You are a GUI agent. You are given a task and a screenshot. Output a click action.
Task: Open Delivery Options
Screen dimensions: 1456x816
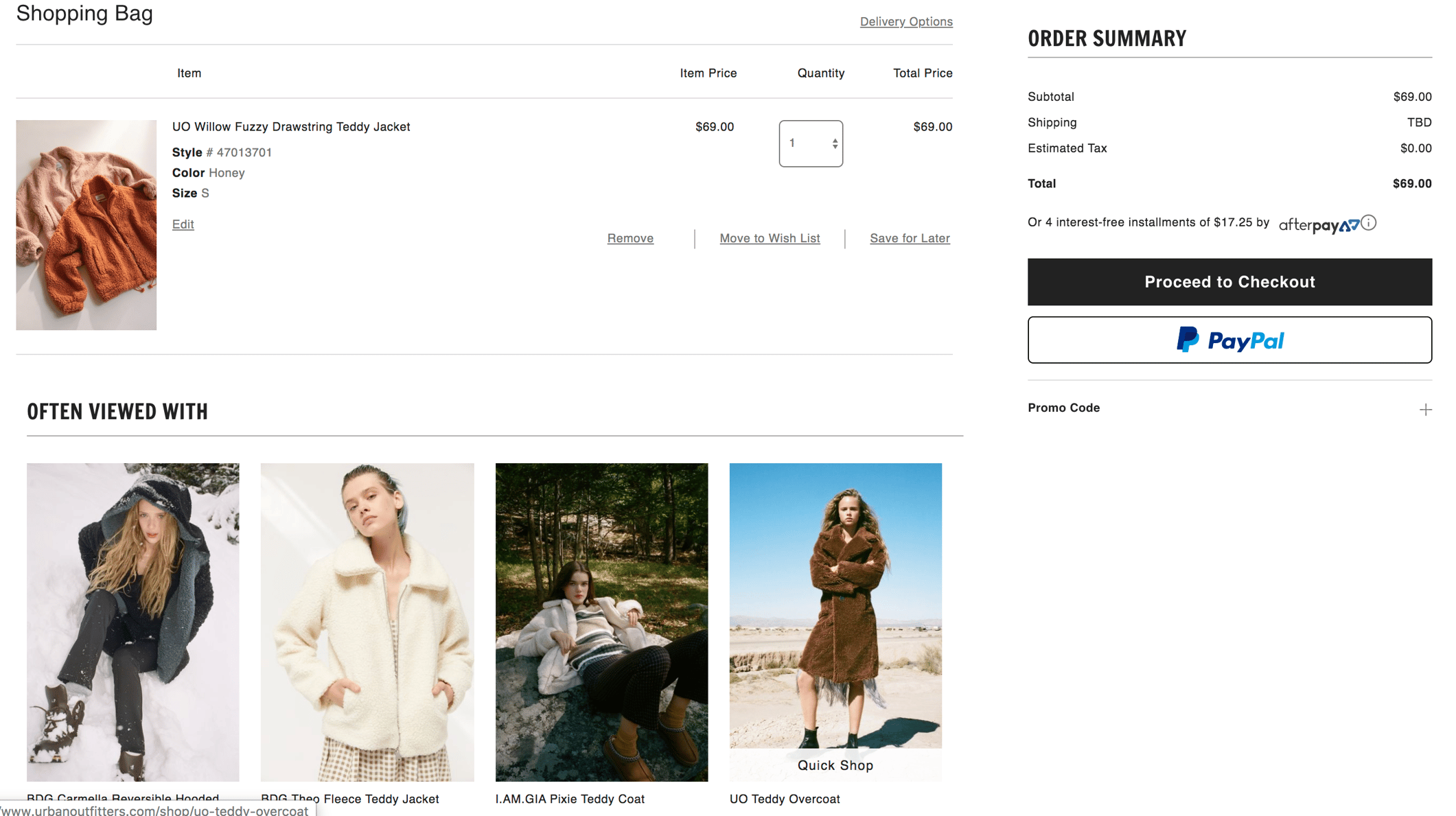[906, 21]
